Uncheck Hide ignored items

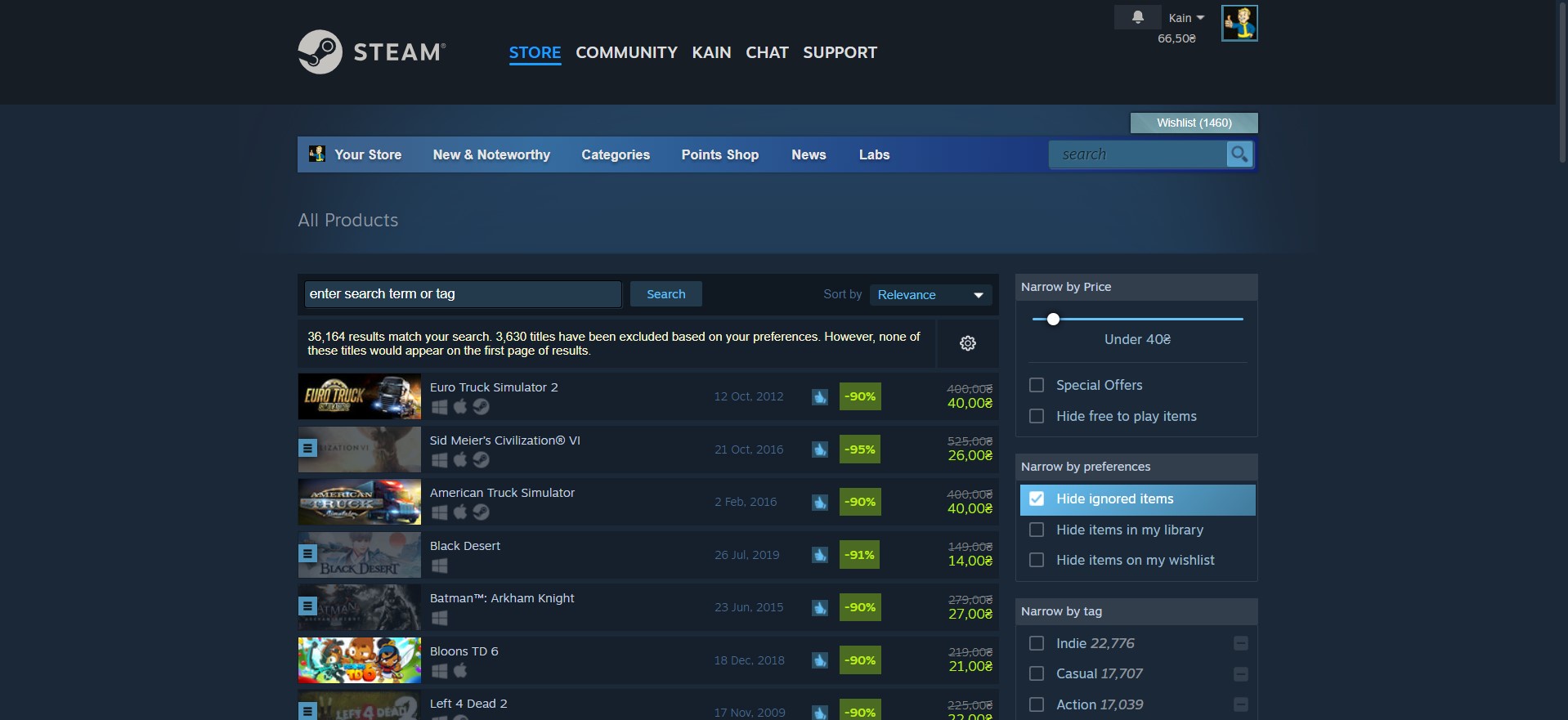[1037, 499]
